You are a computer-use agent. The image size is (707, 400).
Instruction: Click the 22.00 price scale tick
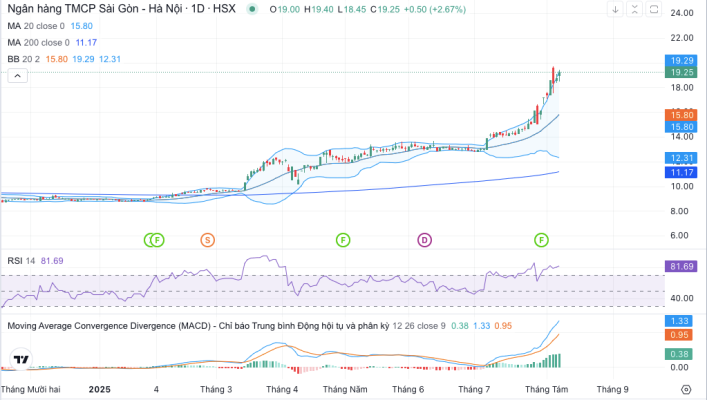pyautogui.click(x=682, y=38)
